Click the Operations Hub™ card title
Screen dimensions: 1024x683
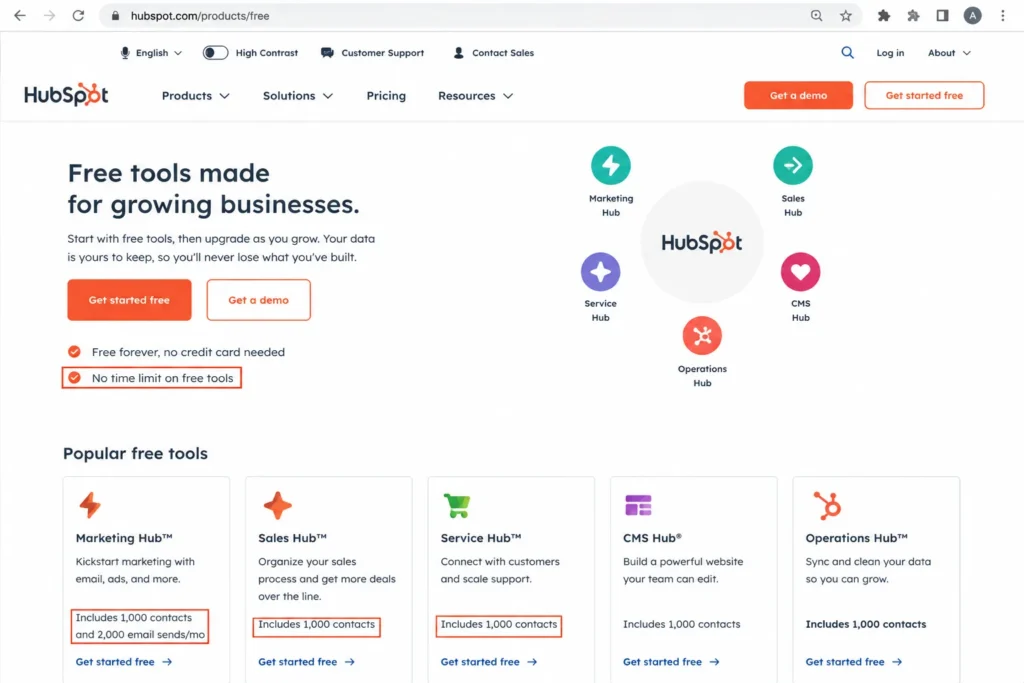pyautogui.click(x=856, y=538)
